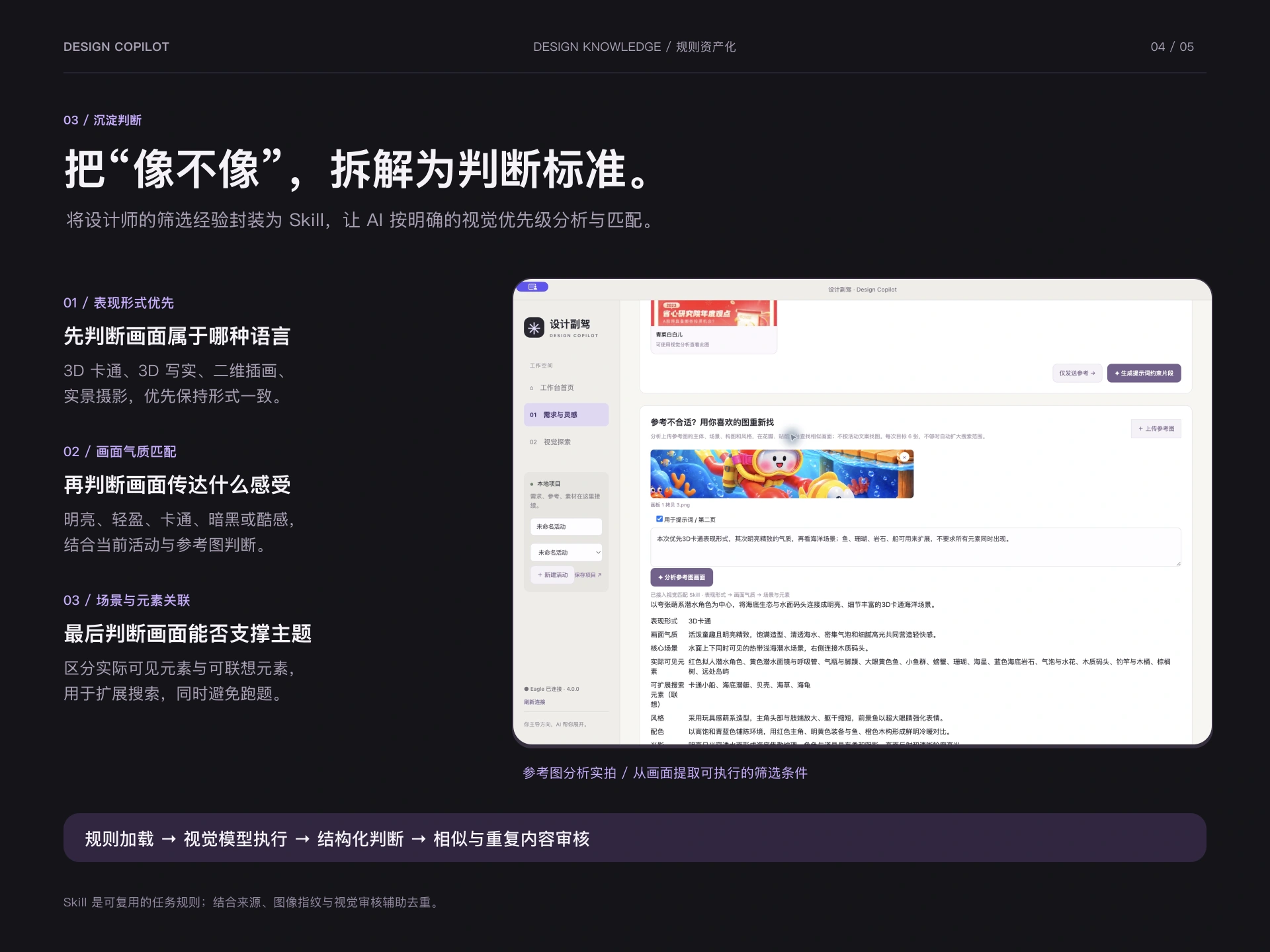The height and width of the screenshot is (952, 1270).
Task: Click the home icon beside 工作台首页
Action: click(x=532, y=388)
